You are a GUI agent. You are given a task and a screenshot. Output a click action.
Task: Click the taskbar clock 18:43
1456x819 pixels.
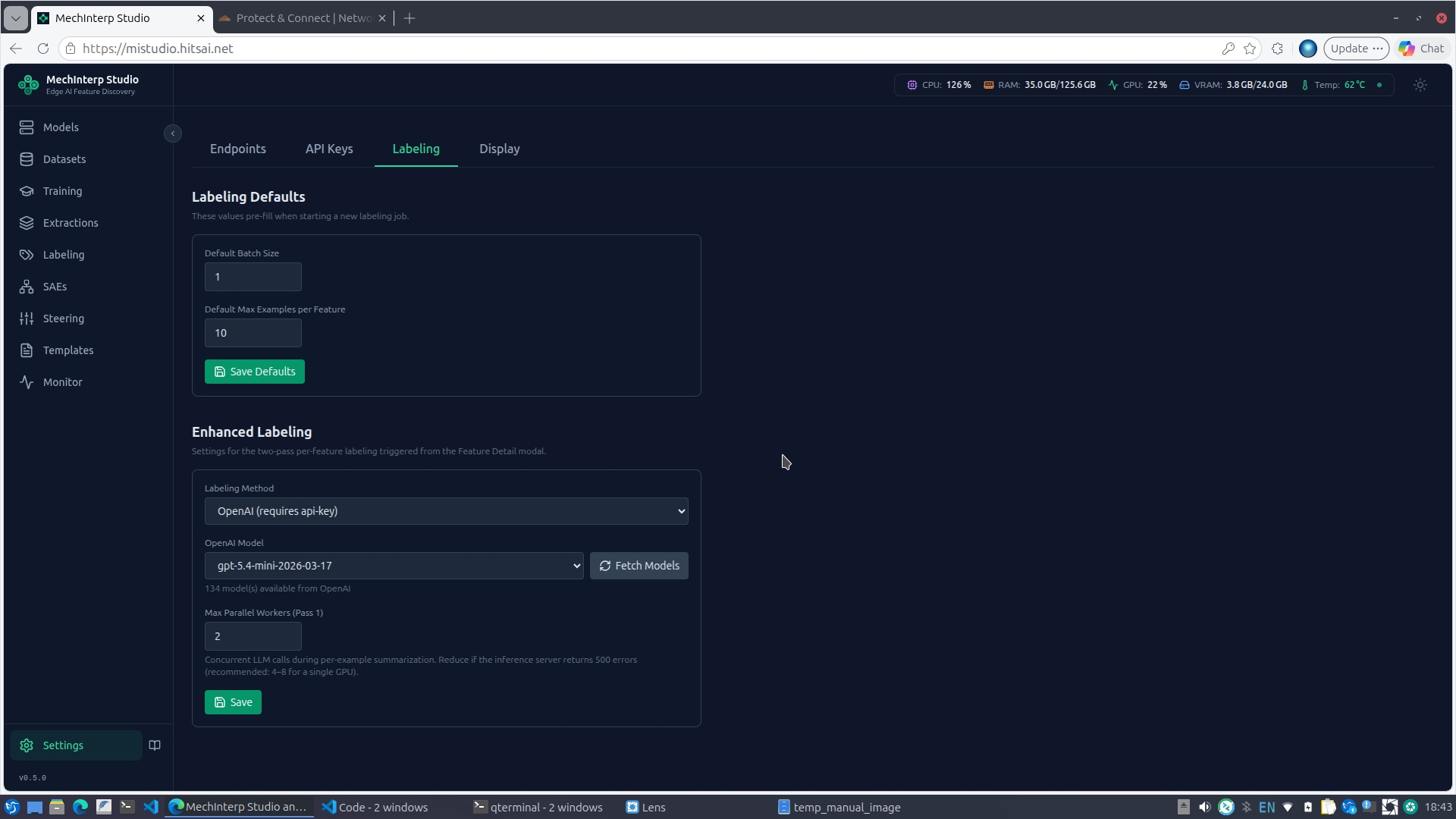click(1438, 808)
